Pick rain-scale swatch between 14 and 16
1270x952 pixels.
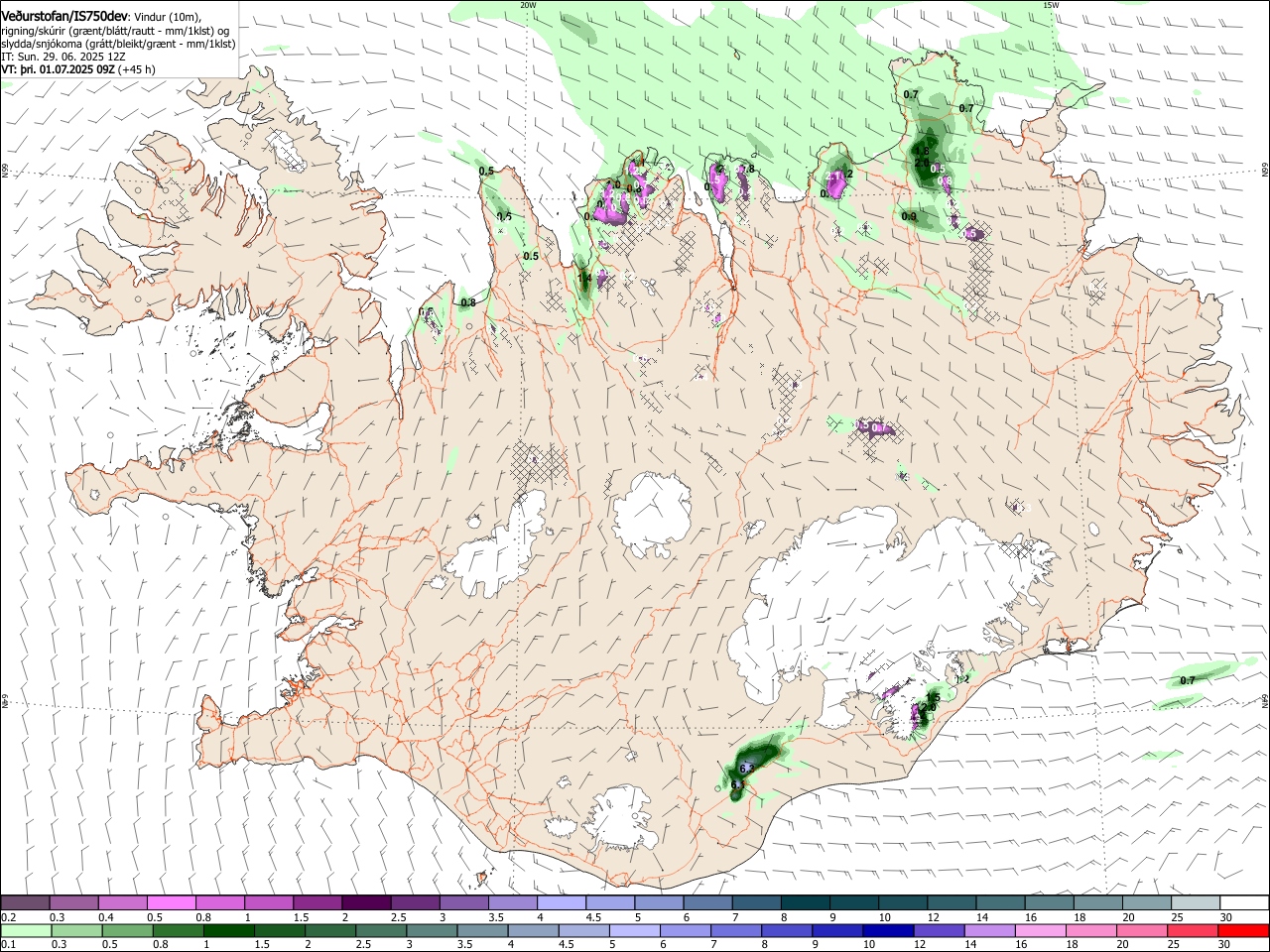989,931
